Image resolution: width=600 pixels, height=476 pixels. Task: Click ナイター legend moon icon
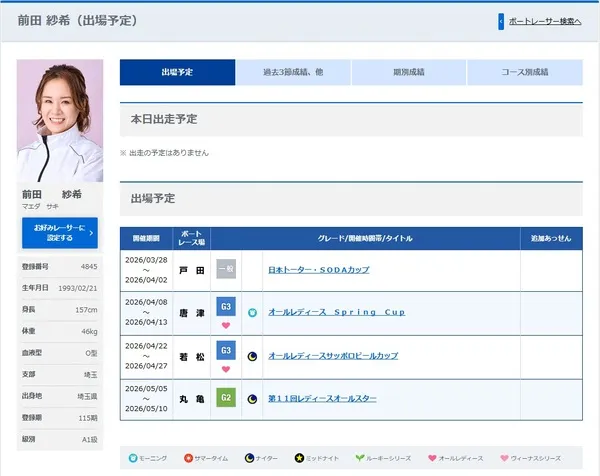249,458
